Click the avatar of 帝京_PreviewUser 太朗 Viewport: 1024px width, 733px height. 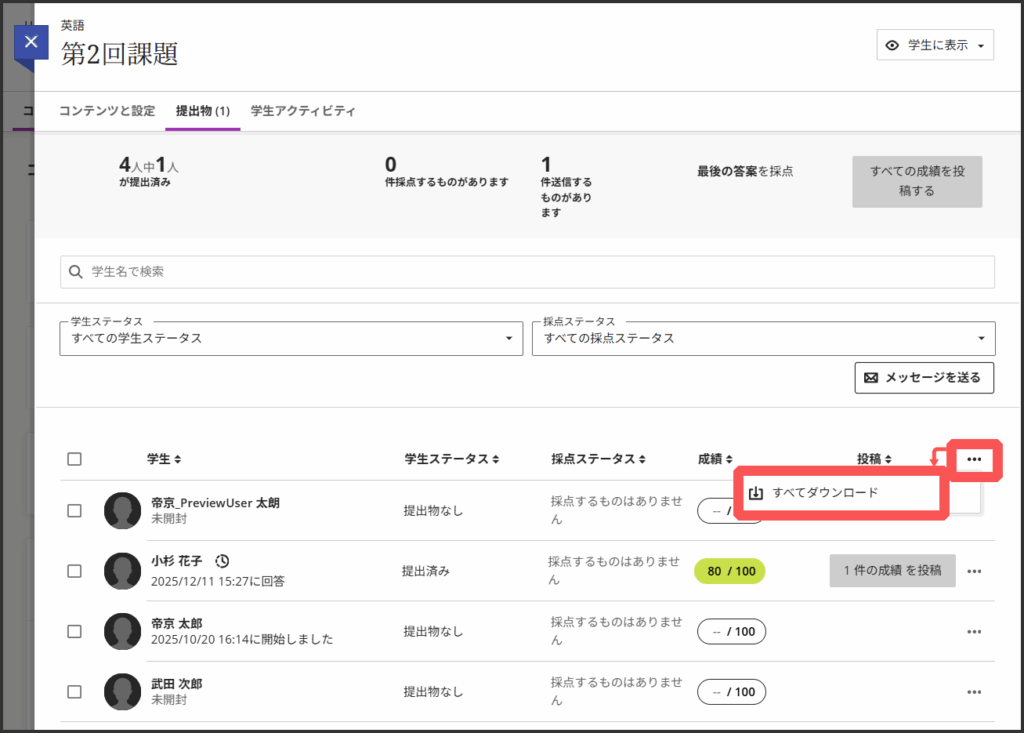point(122,511)
